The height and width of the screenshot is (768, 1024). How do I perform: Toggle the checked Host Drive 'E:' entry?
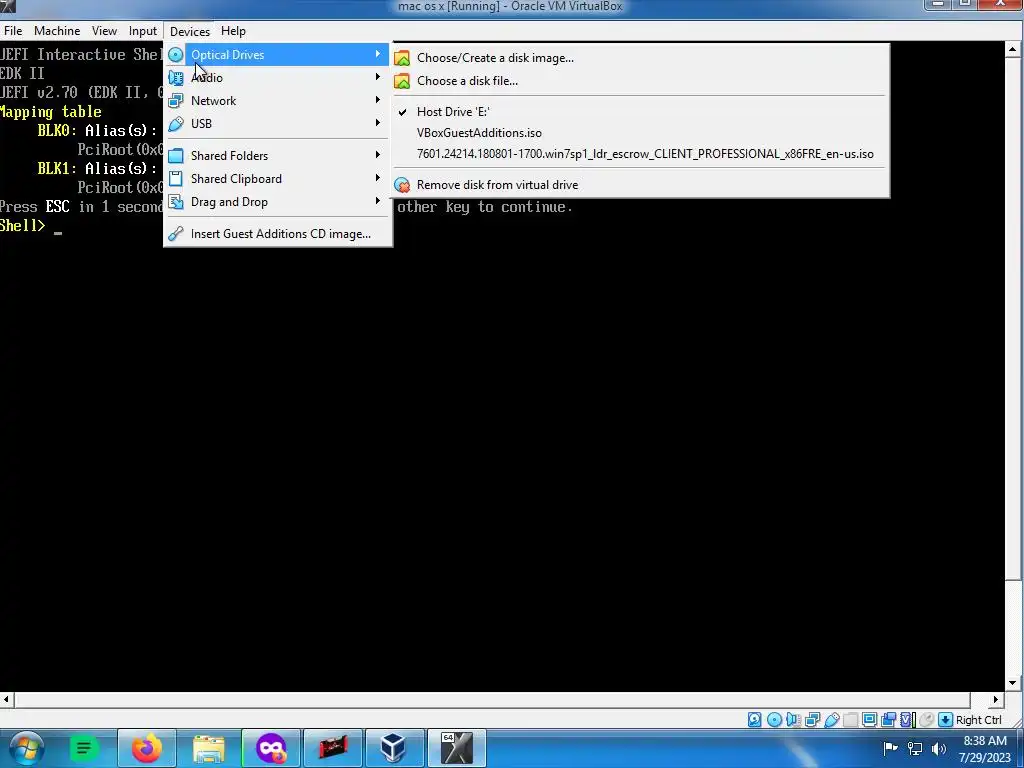click(x=641, y=112)
